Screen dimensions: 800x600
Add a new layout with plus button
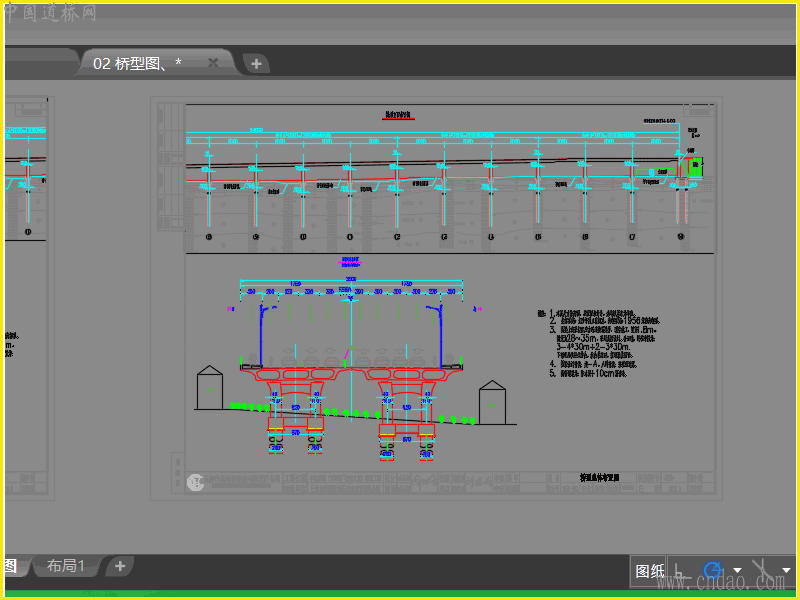pos(120,566)
